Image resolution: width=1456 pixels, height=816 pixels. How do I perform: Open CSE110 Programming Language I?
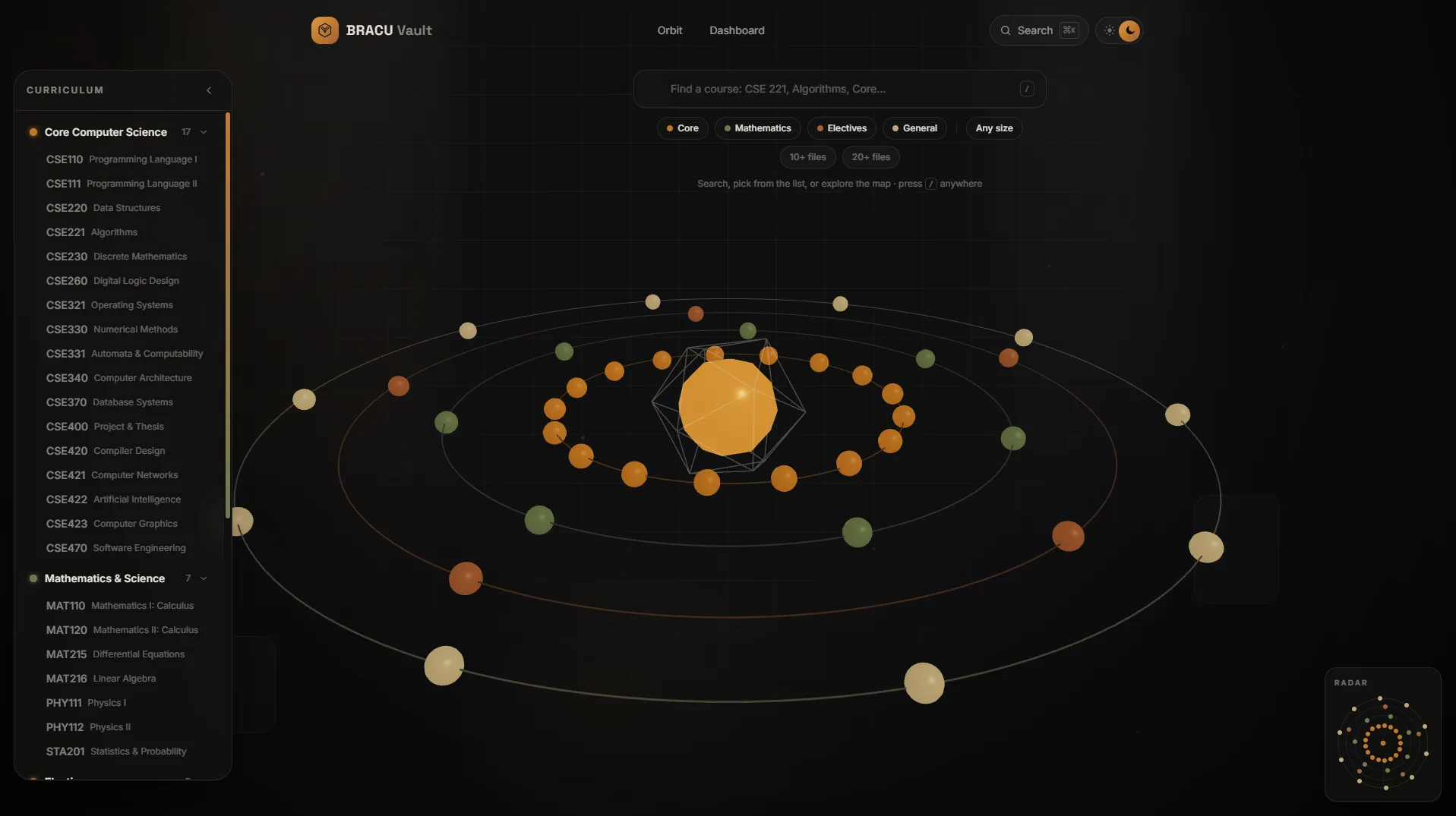(122, 159)
